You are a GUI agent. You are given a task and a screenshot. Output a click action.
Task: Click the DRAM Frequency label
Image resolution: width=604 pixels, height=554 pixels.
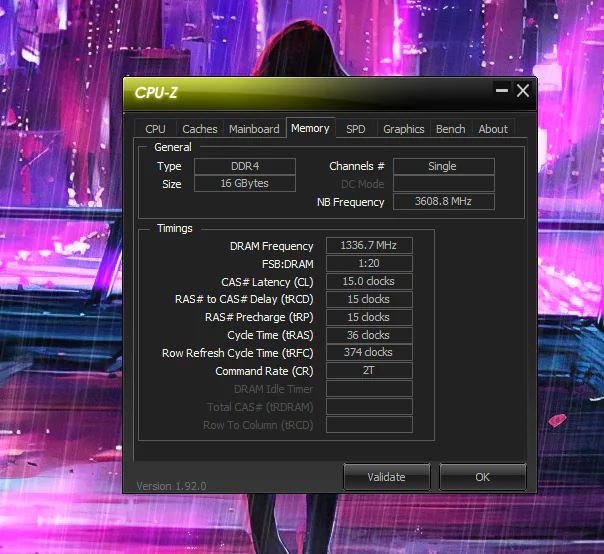click(x=272, y=246)
